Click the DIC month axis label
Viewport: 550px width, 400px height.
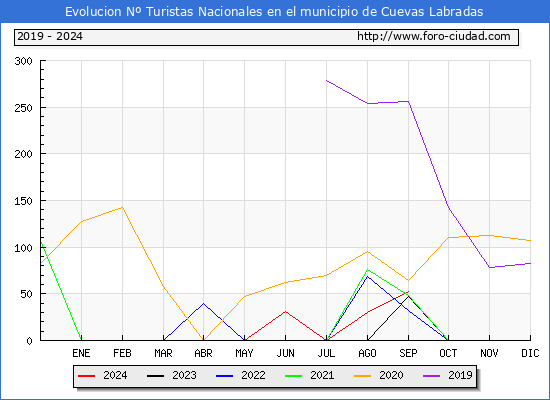[530, 353]
